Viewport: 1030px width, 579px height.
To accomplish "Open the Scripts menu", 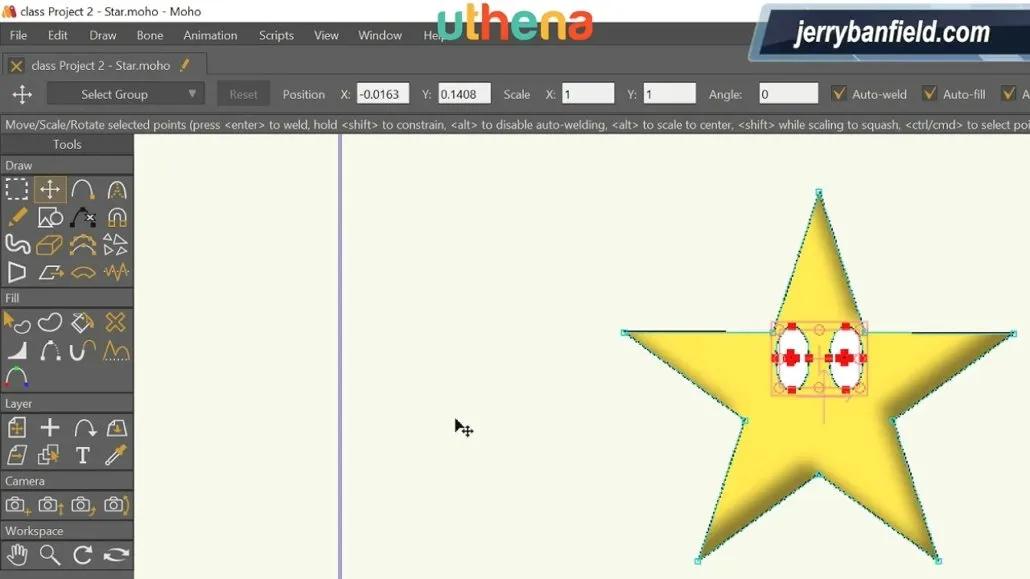I will click(x=276, y=35).
